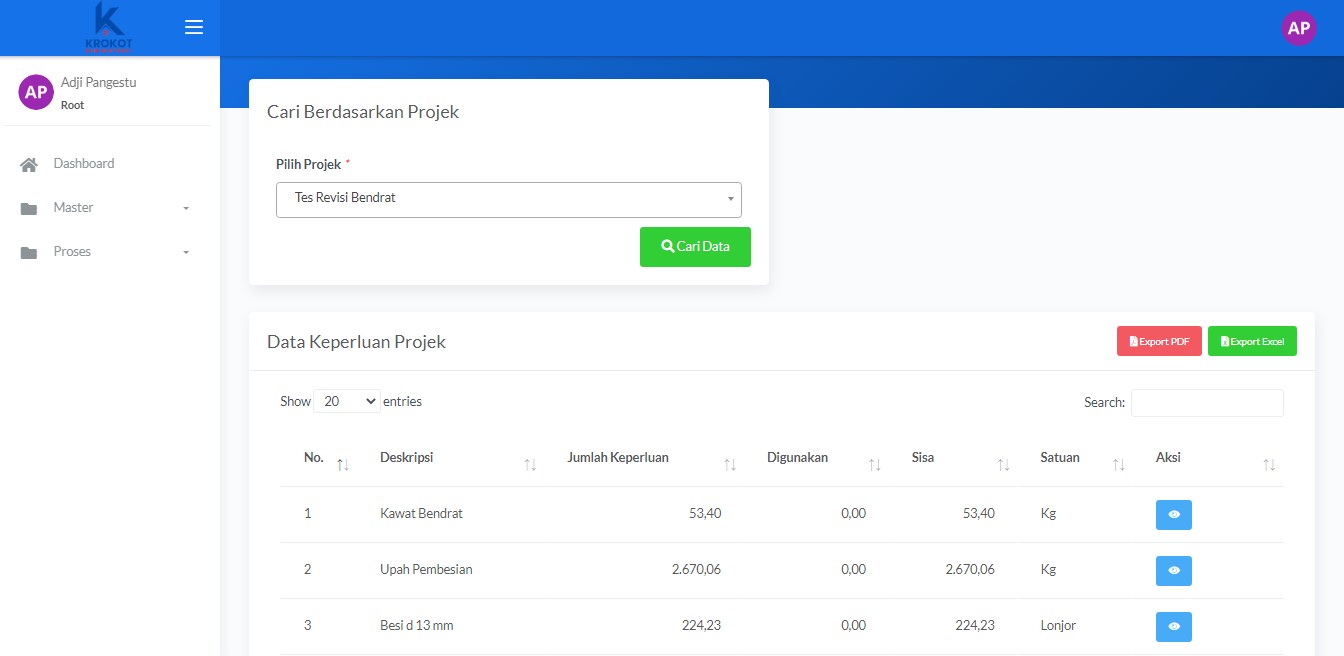
Task: Export table with Export PDF button
Action: (x=1159, y=341)
